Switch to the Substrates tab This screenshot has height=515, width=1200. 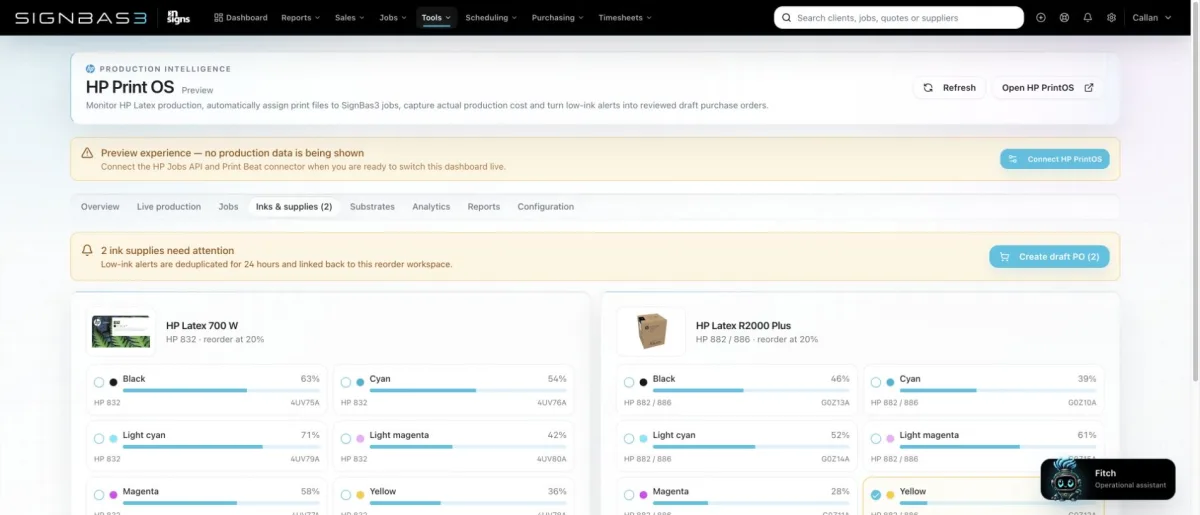pos(372,207)
